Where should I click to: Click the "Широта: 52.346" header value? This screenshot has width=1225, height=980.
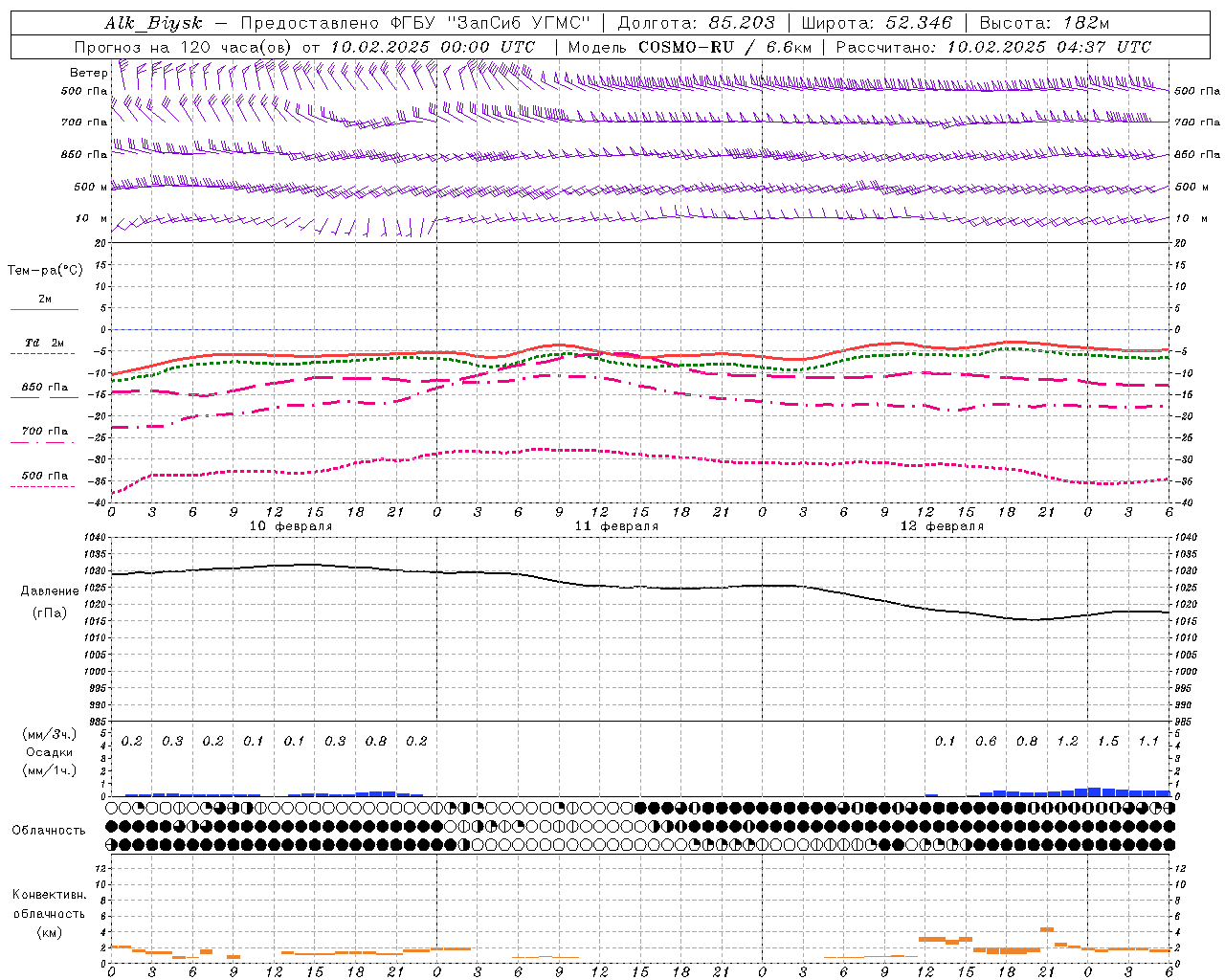coord(877,23)
